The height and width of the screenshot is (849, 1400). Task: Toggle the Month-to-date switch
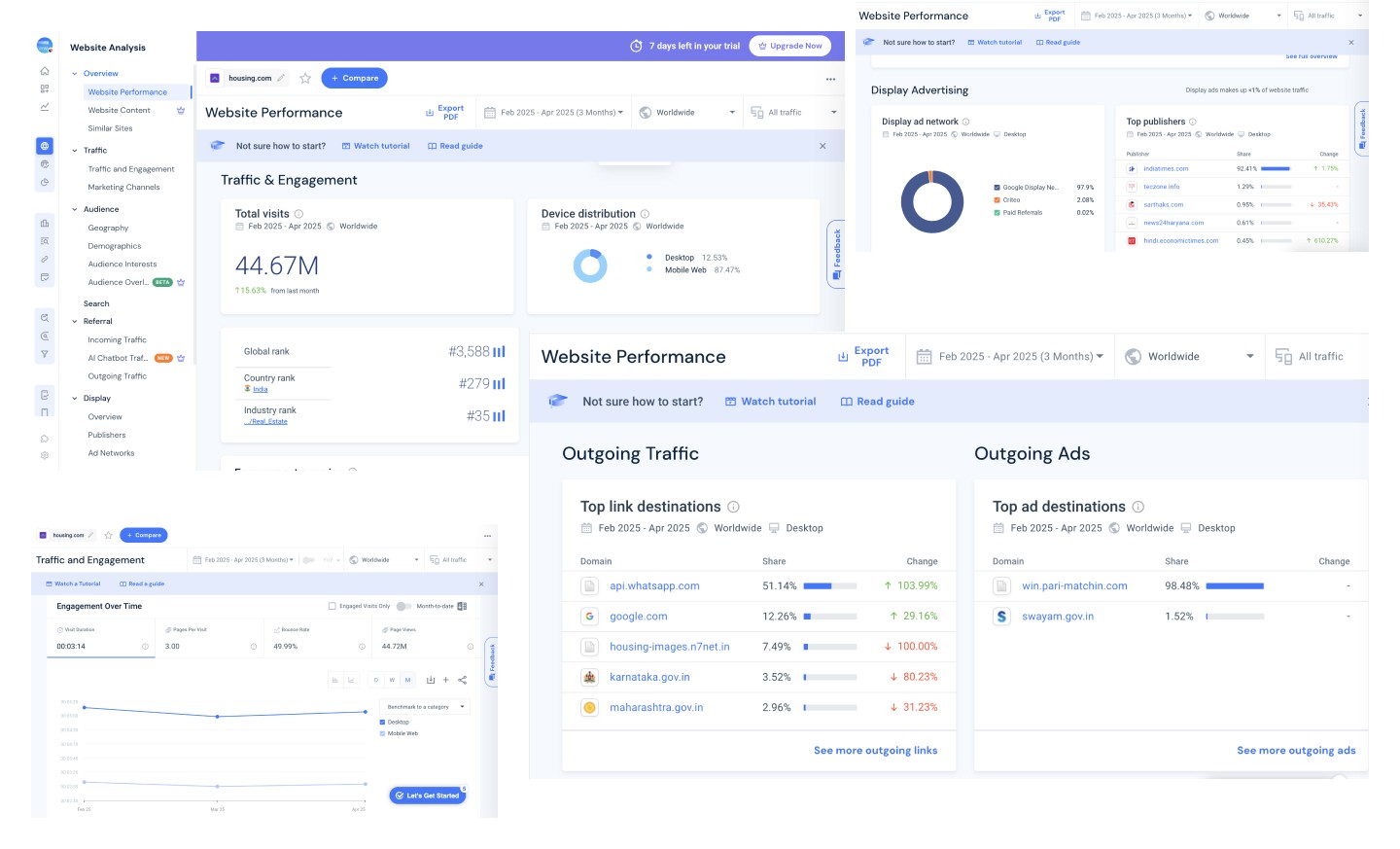[403, 606]
